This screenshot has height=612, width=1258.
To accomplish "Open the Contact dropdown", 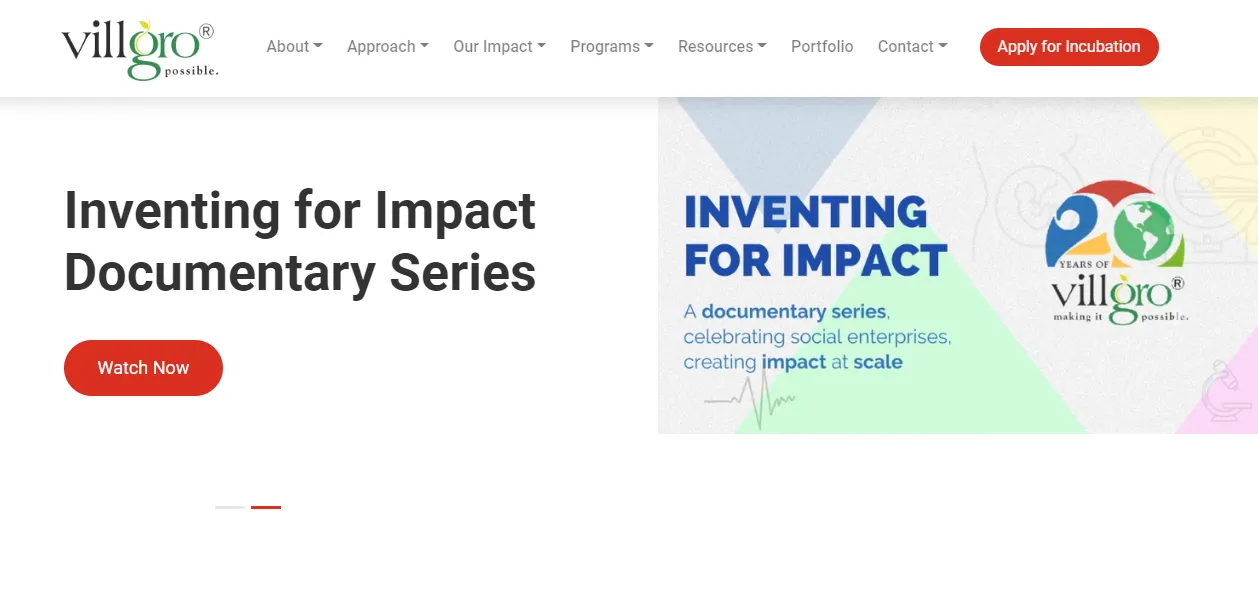I will tap(912, 47).
